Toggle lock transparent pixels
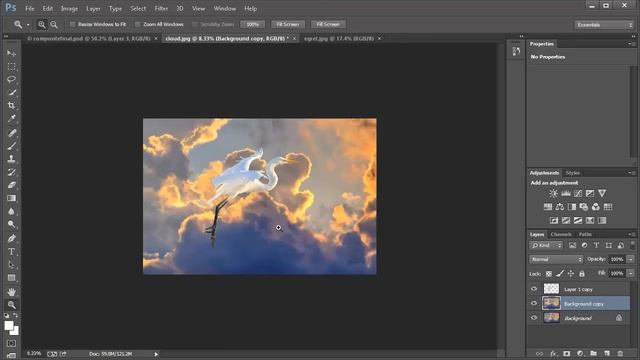Image resolution: width=640 pixels, height=360 pixels. pyautogui.click(x=549, y=273)
